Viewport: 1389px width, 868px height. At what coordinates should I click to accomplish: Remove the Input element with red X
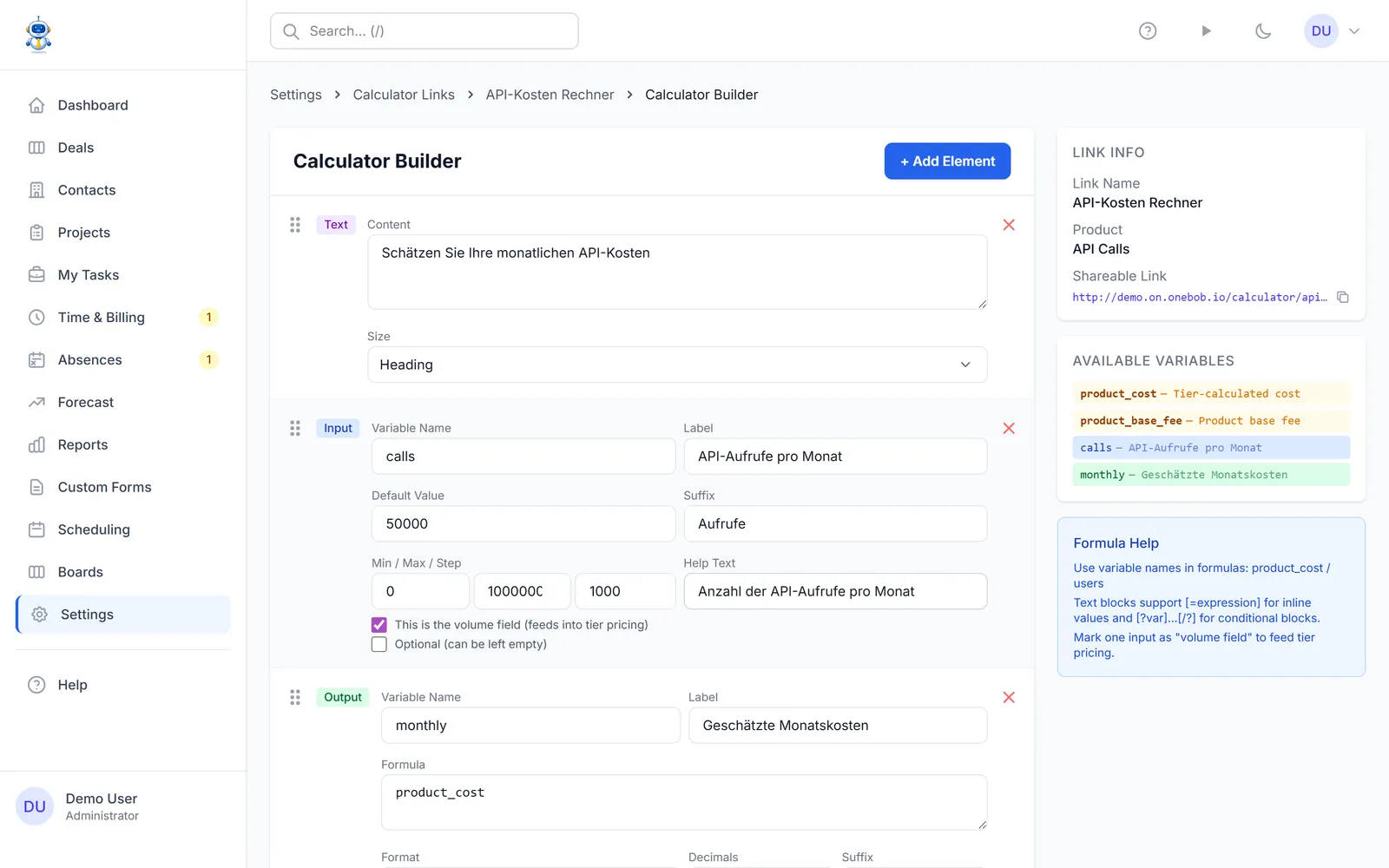click(1009, 428)
